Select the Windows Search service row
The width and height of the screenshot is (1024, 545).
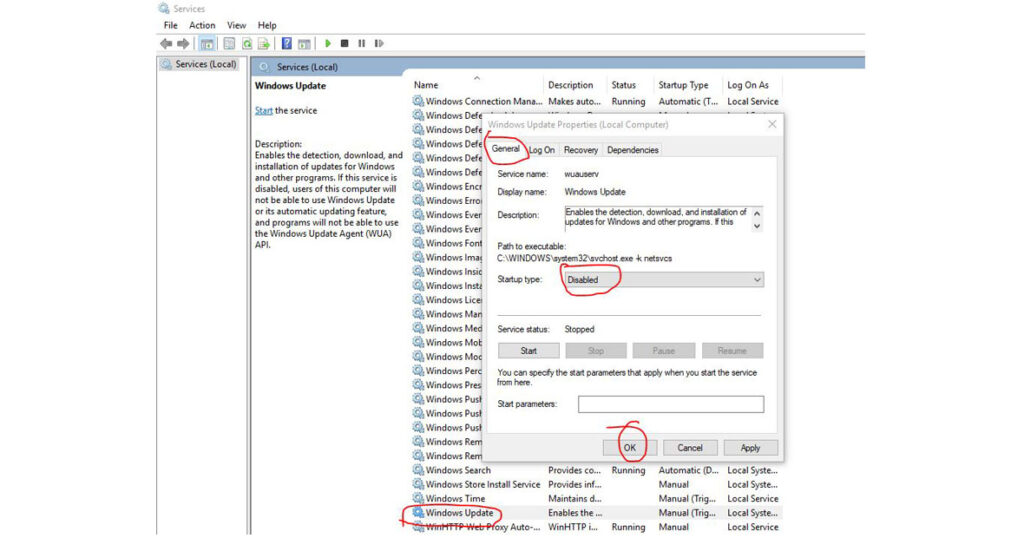(596, 470)
